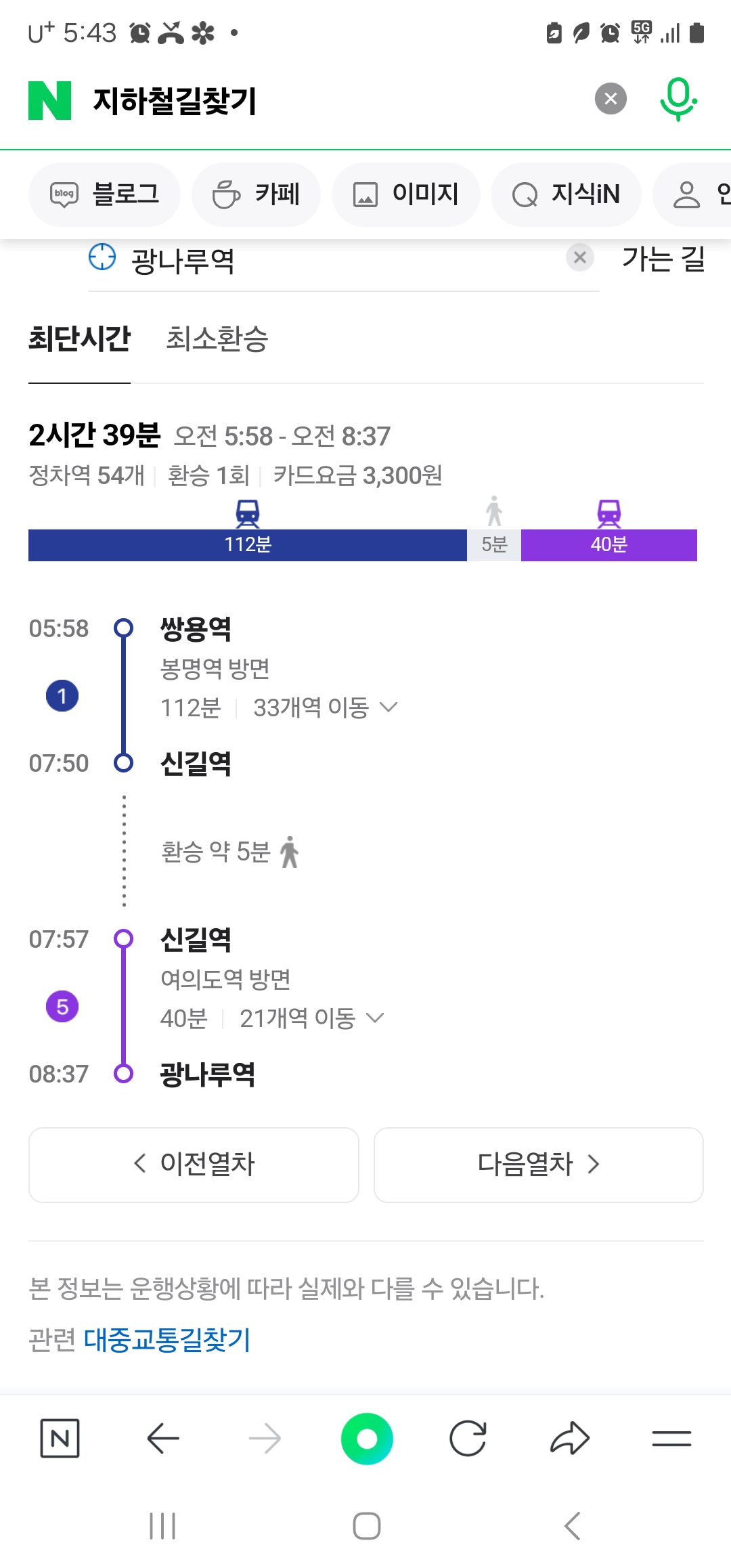
Task: Switch to the 최소환승 tab
Action: click(217, 339)
